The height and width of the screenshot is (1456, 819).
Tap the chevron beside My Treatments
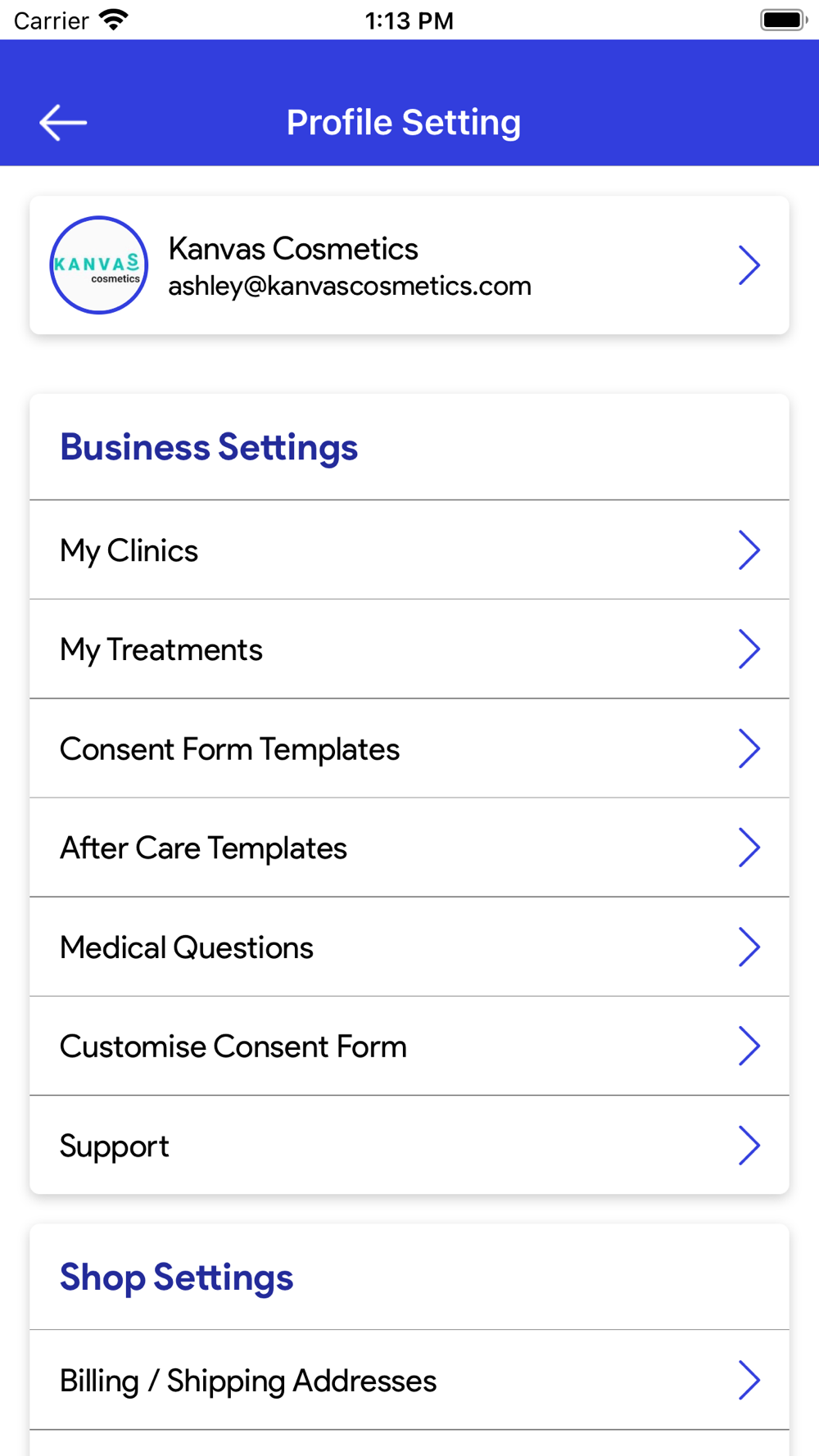tap(749, 649)
